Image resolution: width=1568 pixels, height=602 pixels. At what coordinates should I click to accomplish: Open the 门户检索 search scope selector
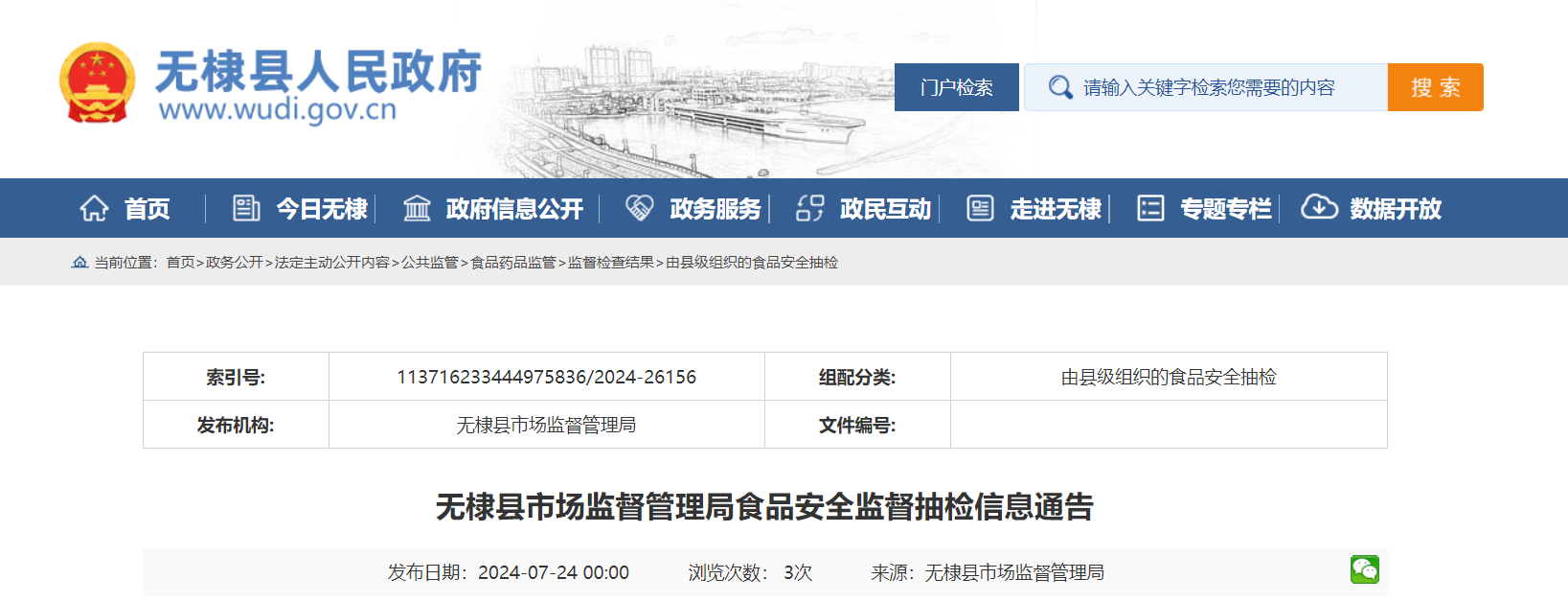pyautogui.click(x=956, y=87)
